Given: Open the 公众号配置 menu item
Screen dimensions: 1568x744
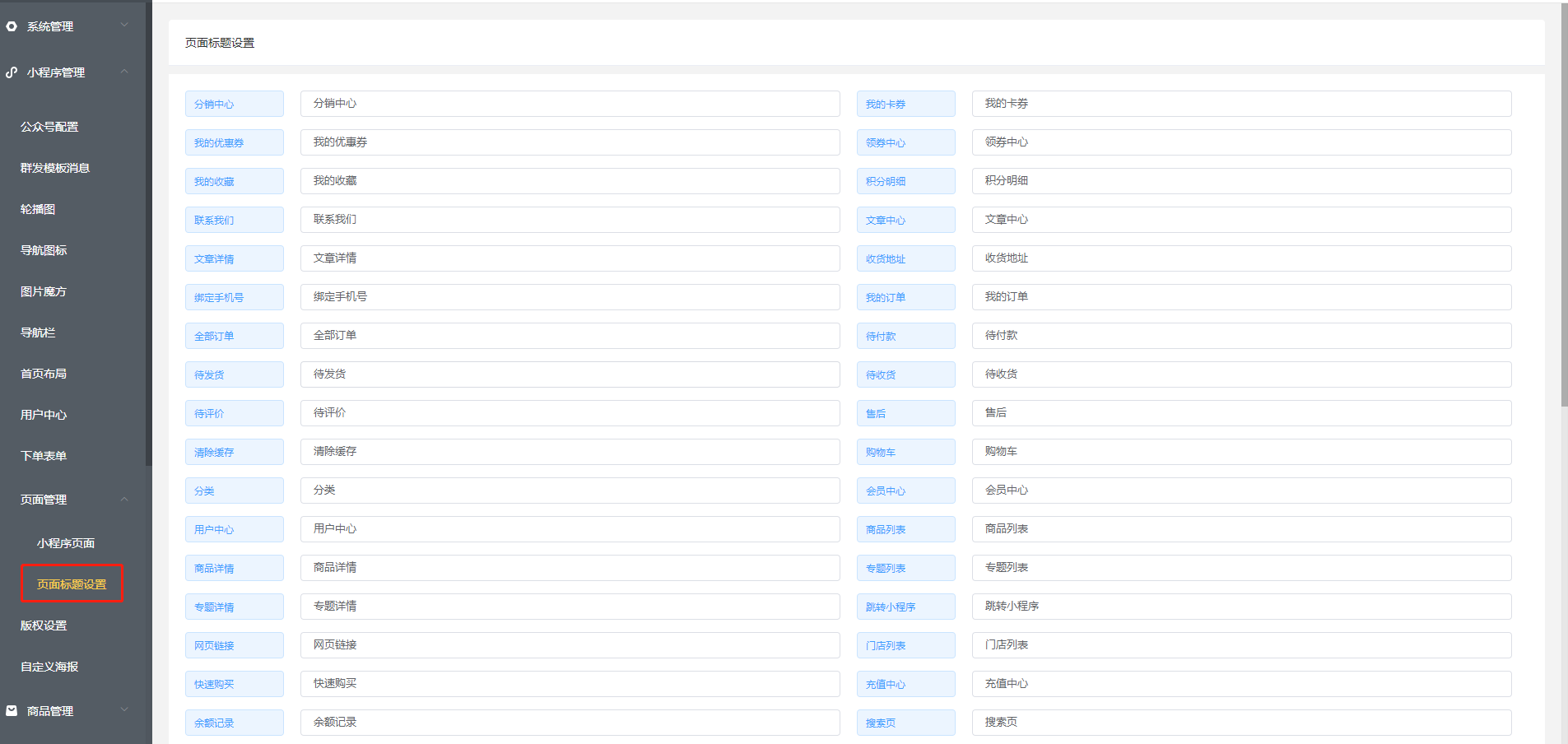Looking at the screenshot, I should [49, 127].
